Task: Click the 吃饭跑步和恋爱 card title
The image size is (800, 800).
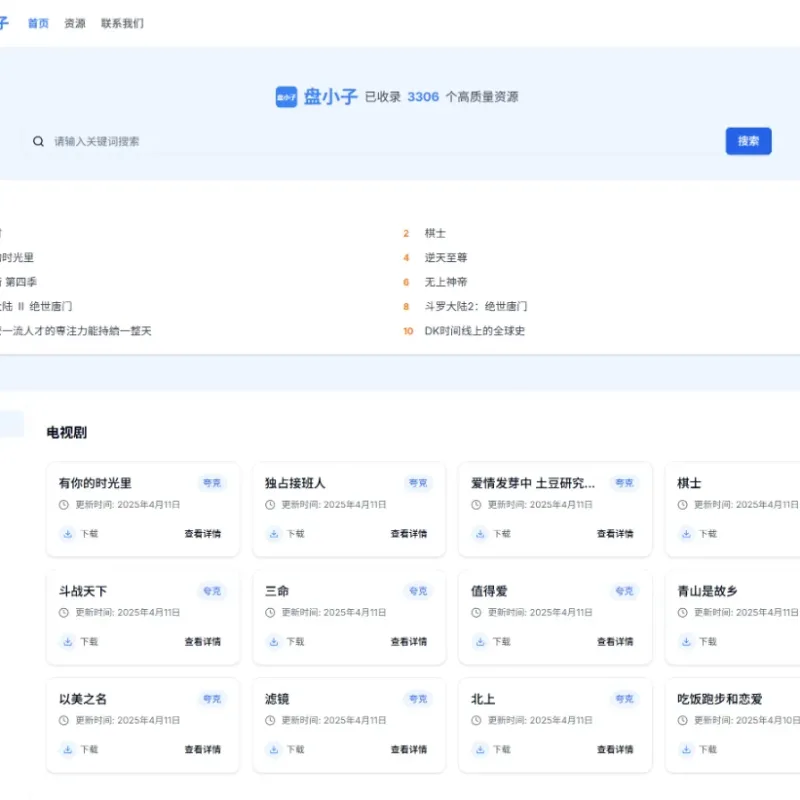Action: pyautogui.click(x=719, y=699)
